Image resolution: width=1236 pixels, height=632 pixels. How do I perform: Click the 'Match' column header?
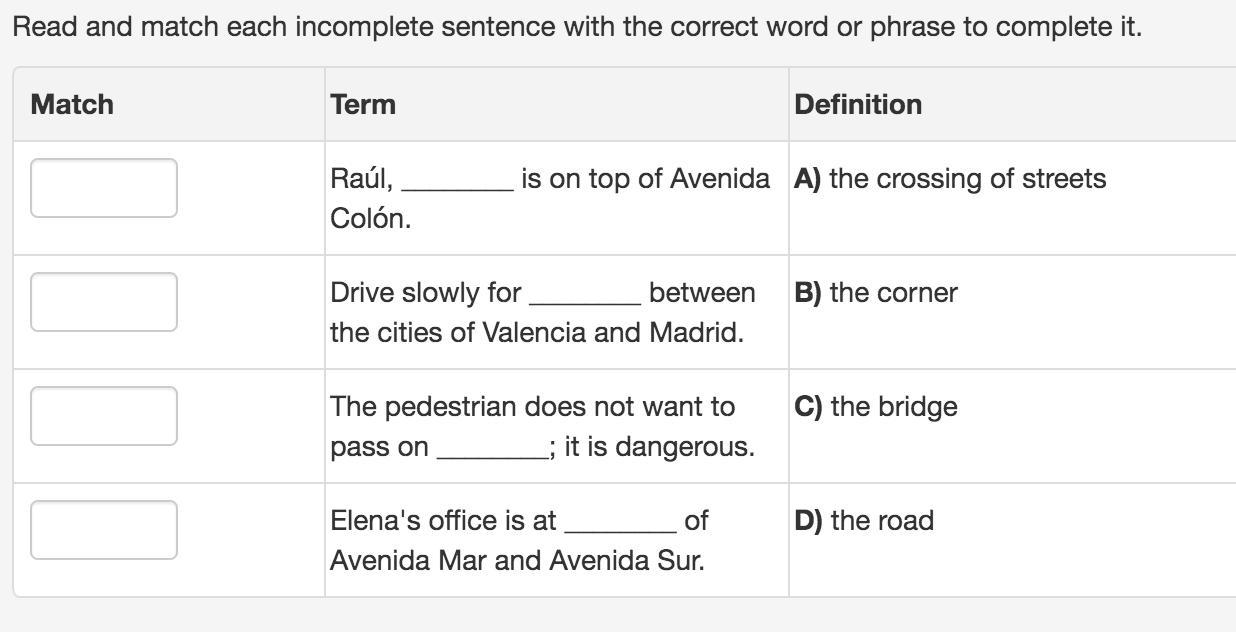[72, 104]
